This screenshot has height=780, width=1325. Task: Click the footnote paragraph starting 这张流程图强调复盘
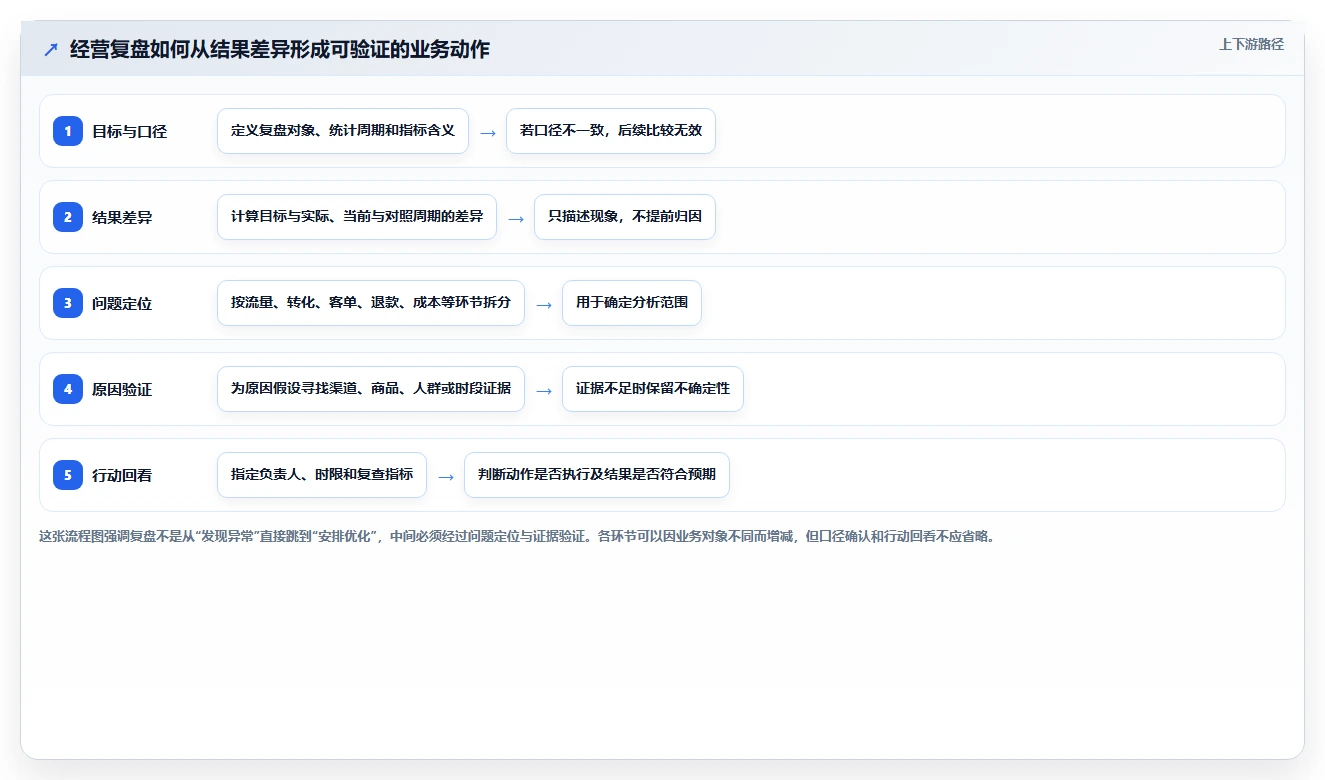click(x=517, y=536)
